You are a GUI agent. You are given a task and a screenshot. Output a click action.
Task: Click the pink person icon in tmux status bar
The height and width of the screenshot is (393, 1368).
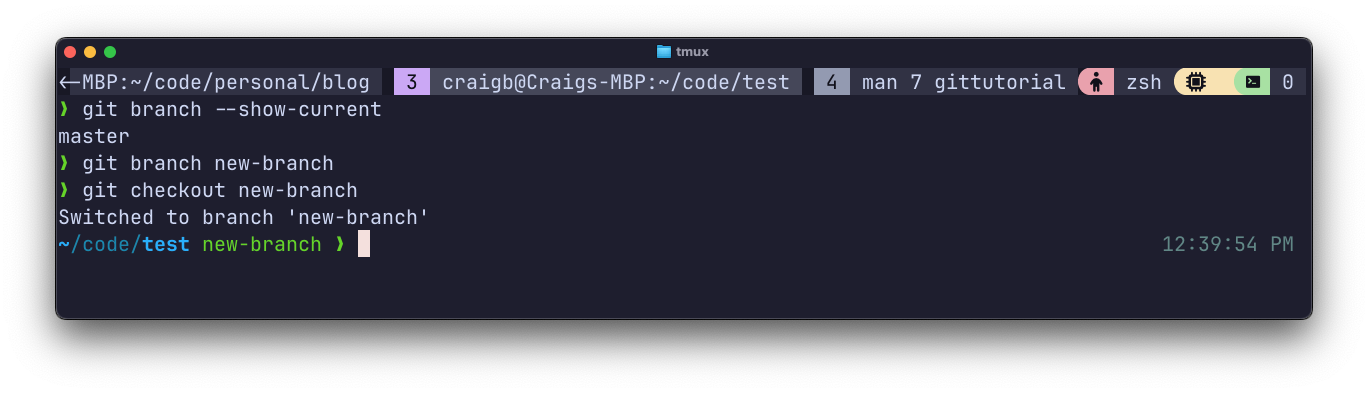pyautogui.click(x=1096, y=82)
